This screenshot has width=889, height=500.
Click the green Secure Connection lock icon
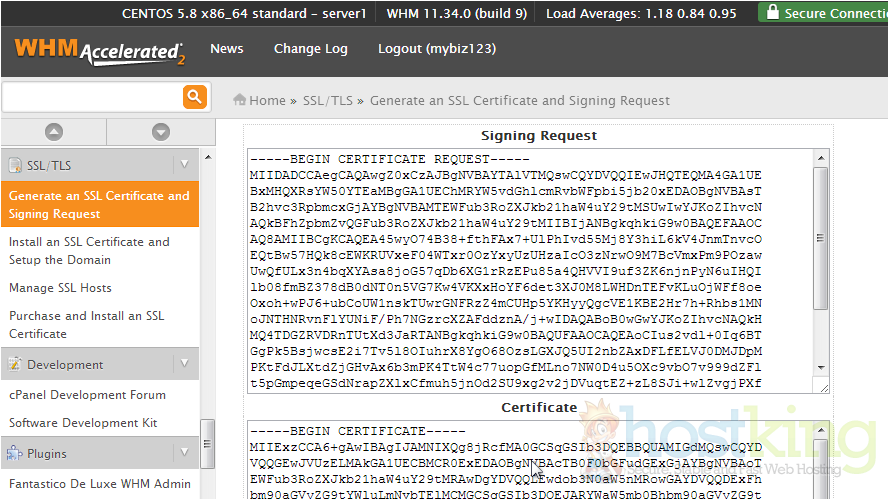770,14
